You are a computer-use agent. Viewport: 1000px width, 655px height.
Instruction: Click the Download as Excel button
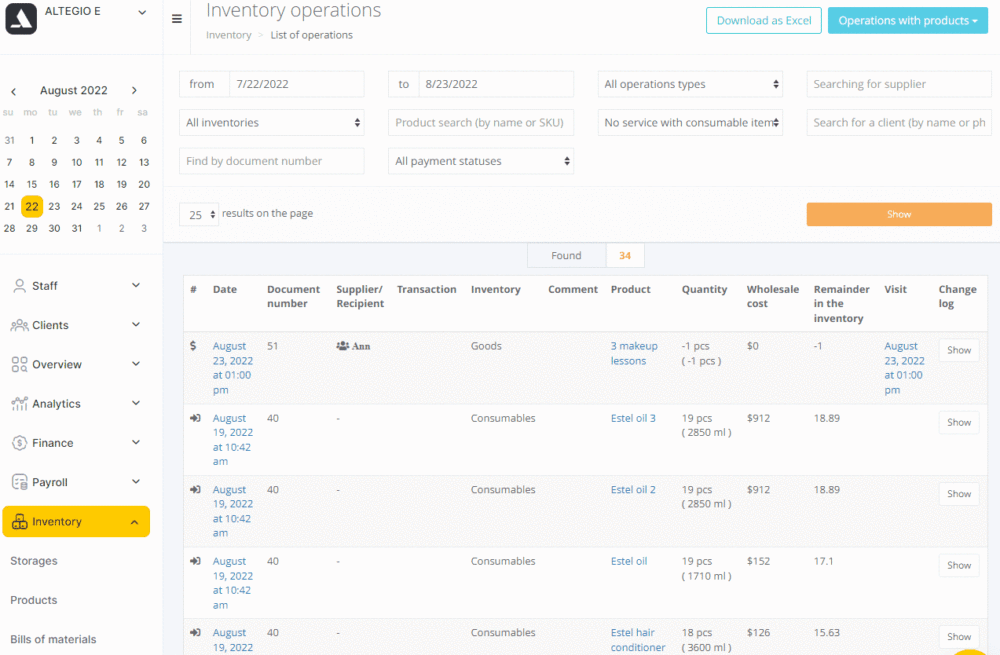pos(763,20)
